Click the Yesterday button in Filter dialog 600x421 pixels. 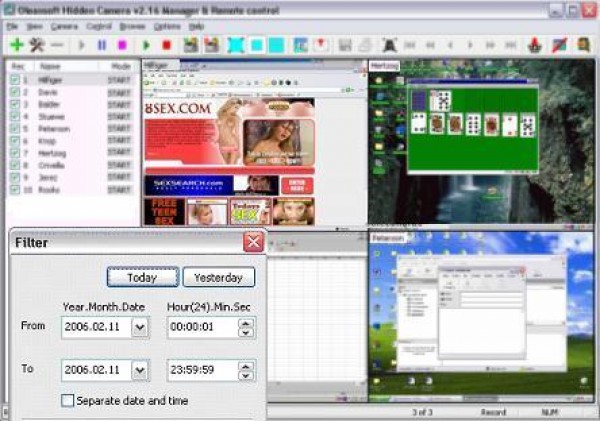point(218,277)
